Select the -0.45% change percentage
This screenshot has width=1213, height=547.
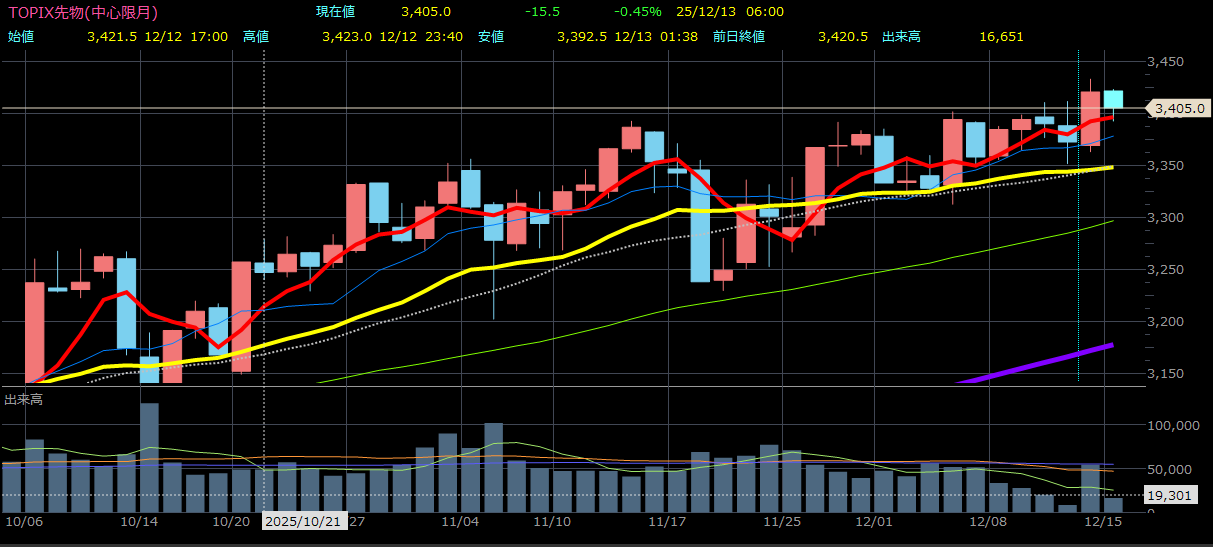coord(639,12)
